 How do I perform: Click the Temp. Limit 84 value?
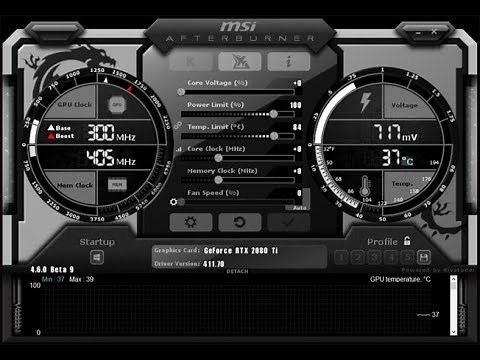pos(297,127)
